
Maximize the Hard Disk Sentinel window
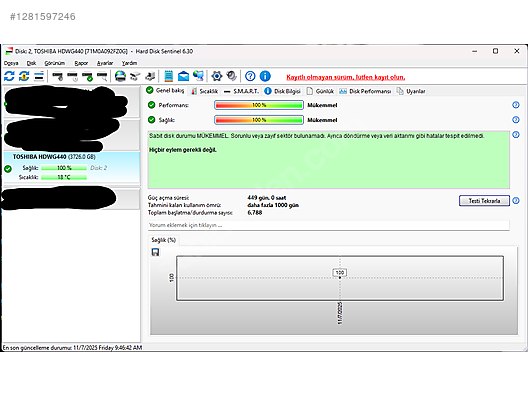coord(495,51)
